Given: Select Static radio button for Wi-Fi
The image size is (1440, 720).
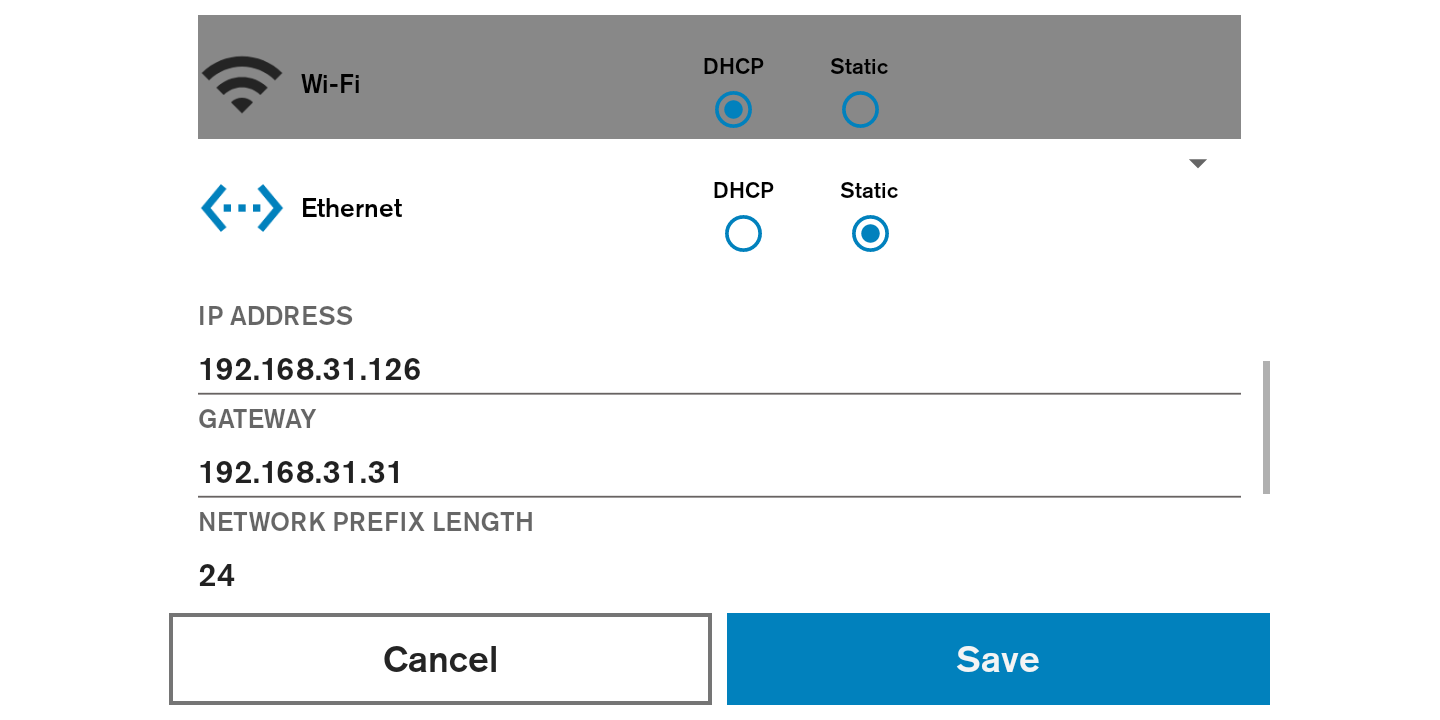Looking at the screenshot, I should (860, 109).
